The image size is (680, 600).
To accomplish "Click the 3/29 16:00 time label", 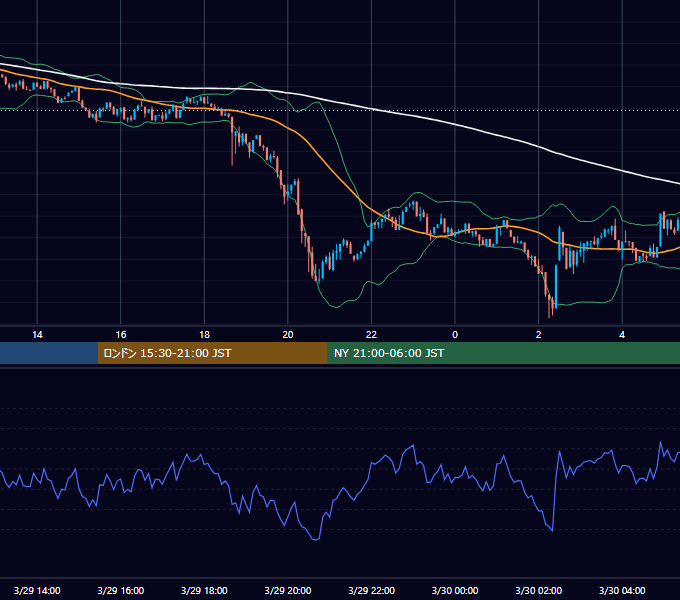I will coord(121,590).
